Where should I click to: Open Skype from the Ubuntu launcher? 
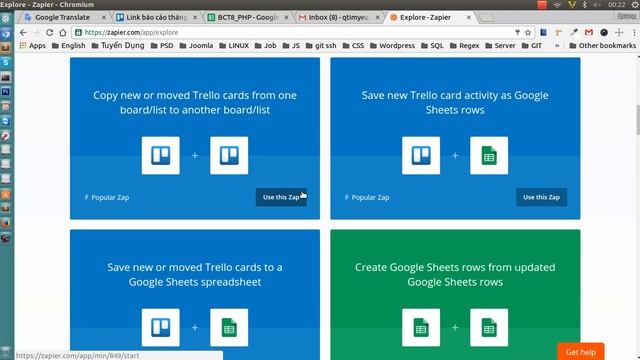6,62
